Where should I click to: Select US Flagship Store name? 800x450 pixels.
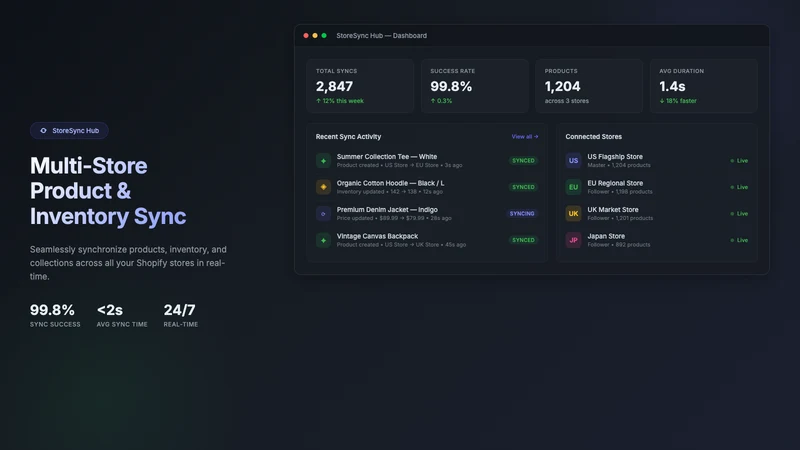615,157
